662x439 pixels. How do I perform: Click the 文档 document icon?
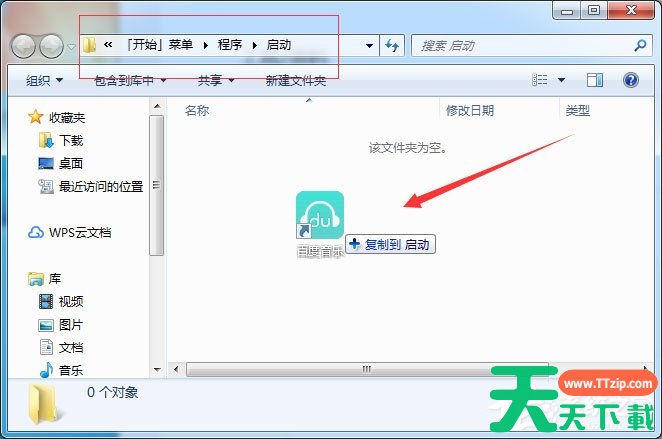coord(46,347)
